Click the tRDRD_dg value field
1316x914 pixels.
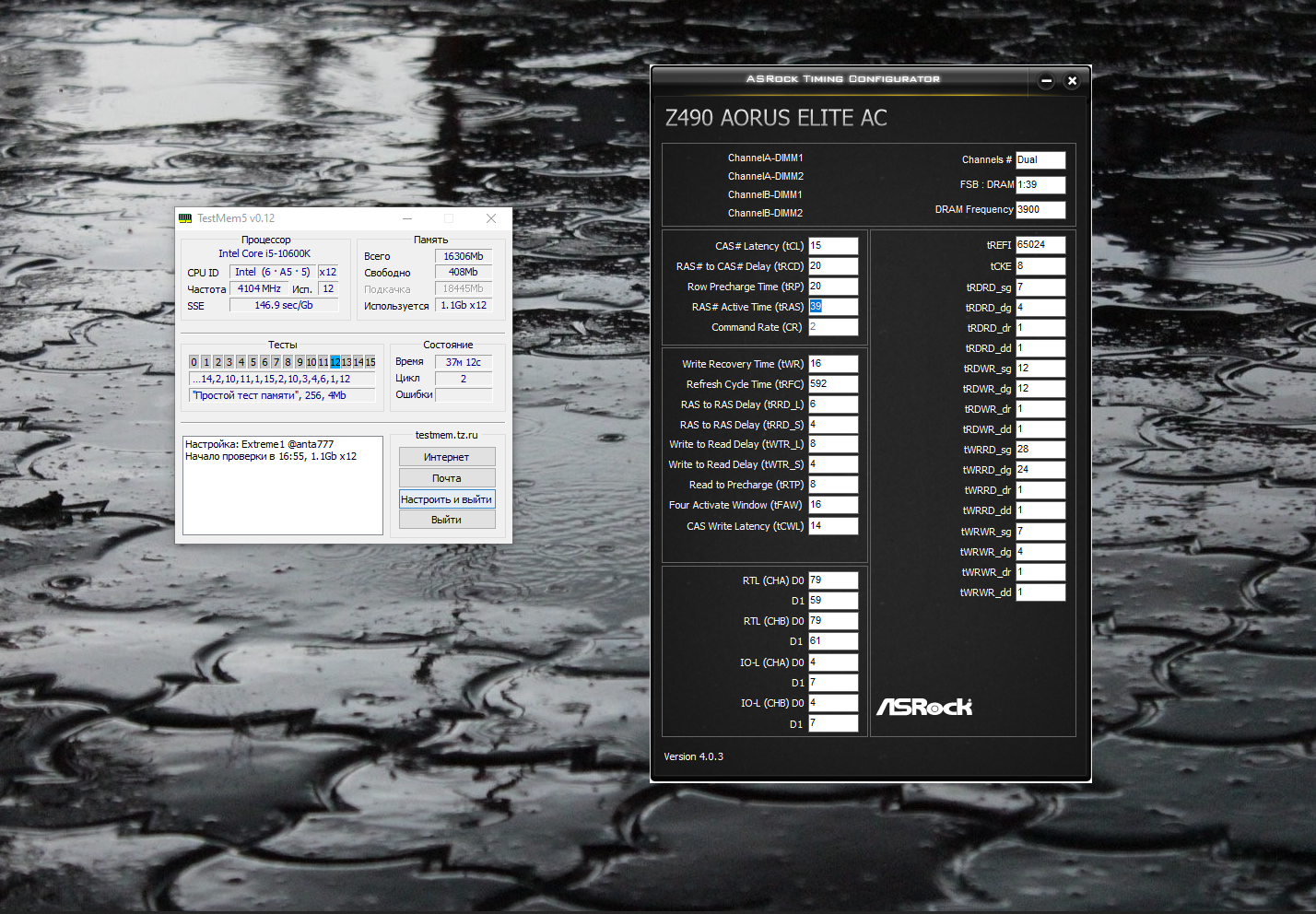point(1040,308)
